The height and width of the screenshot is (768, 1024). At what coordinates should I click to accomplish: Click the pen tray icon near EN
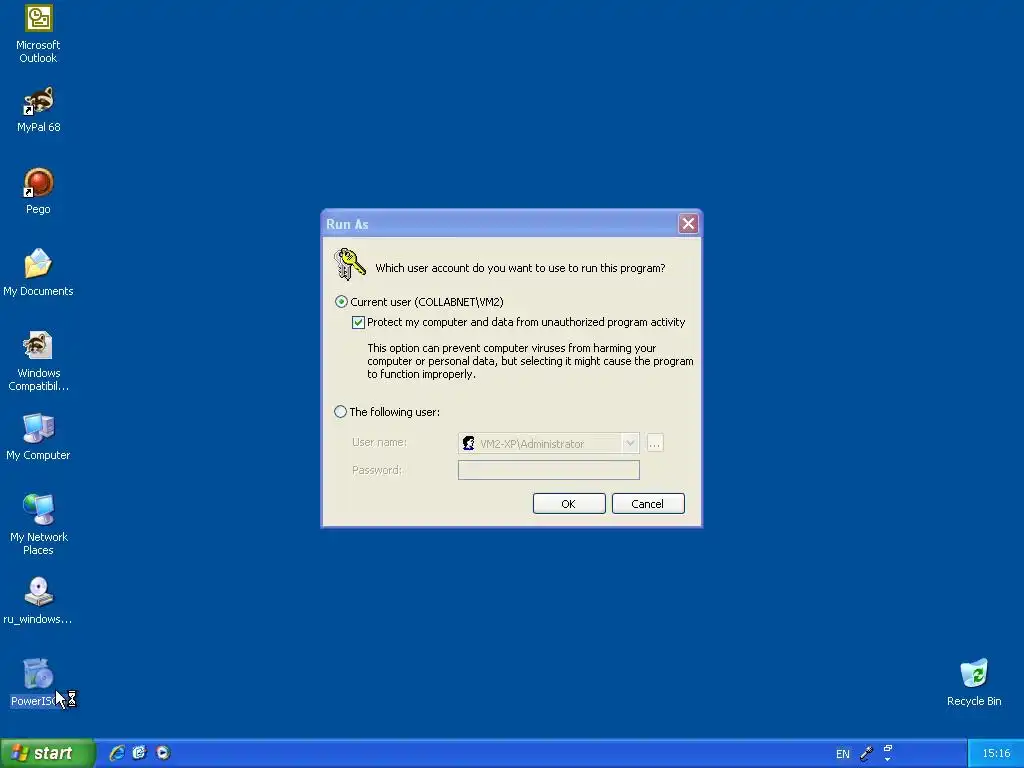pos(867,754)
